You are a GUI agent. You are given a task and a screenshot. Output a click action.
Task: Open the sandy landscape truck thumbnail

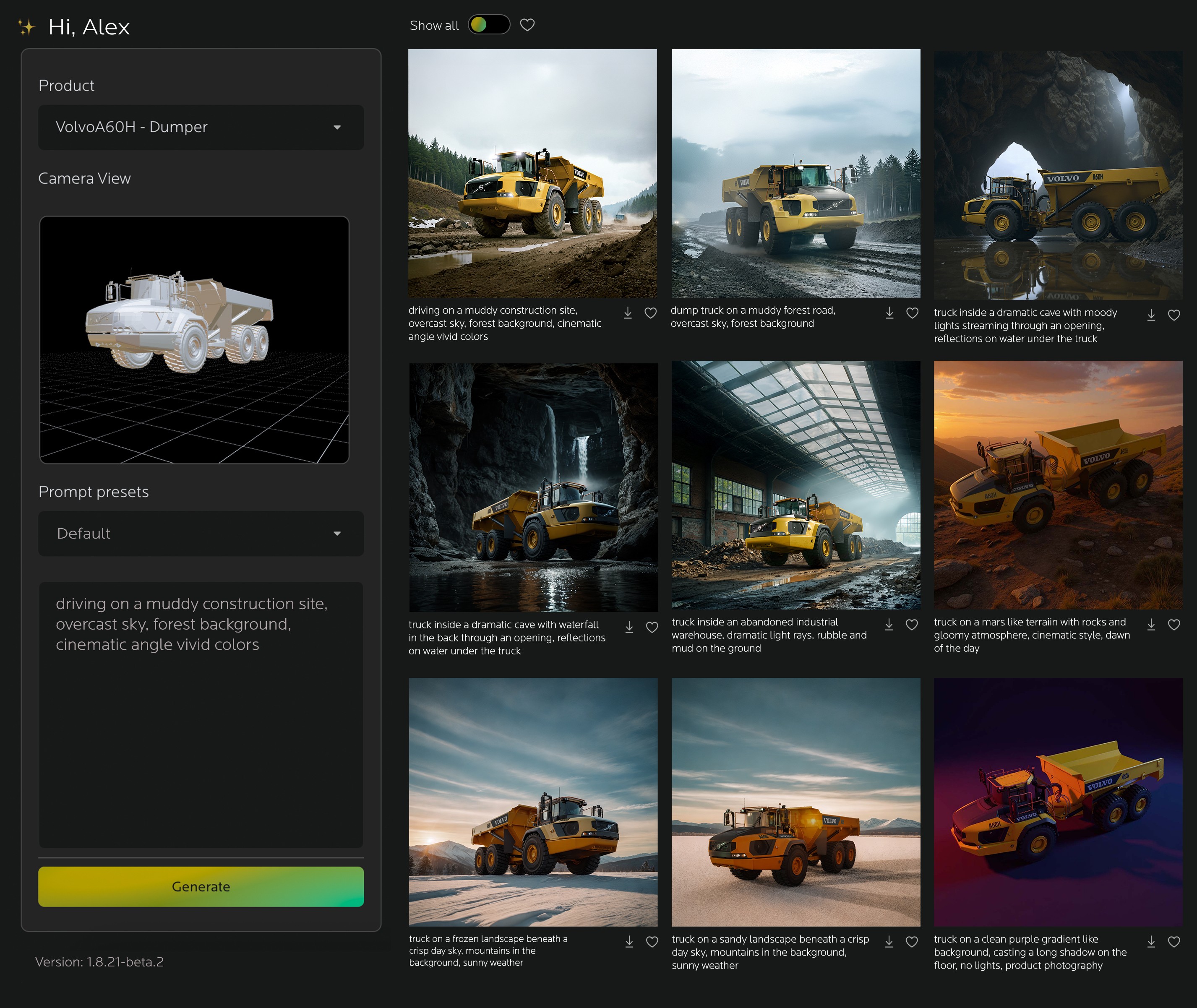(796, 802)
